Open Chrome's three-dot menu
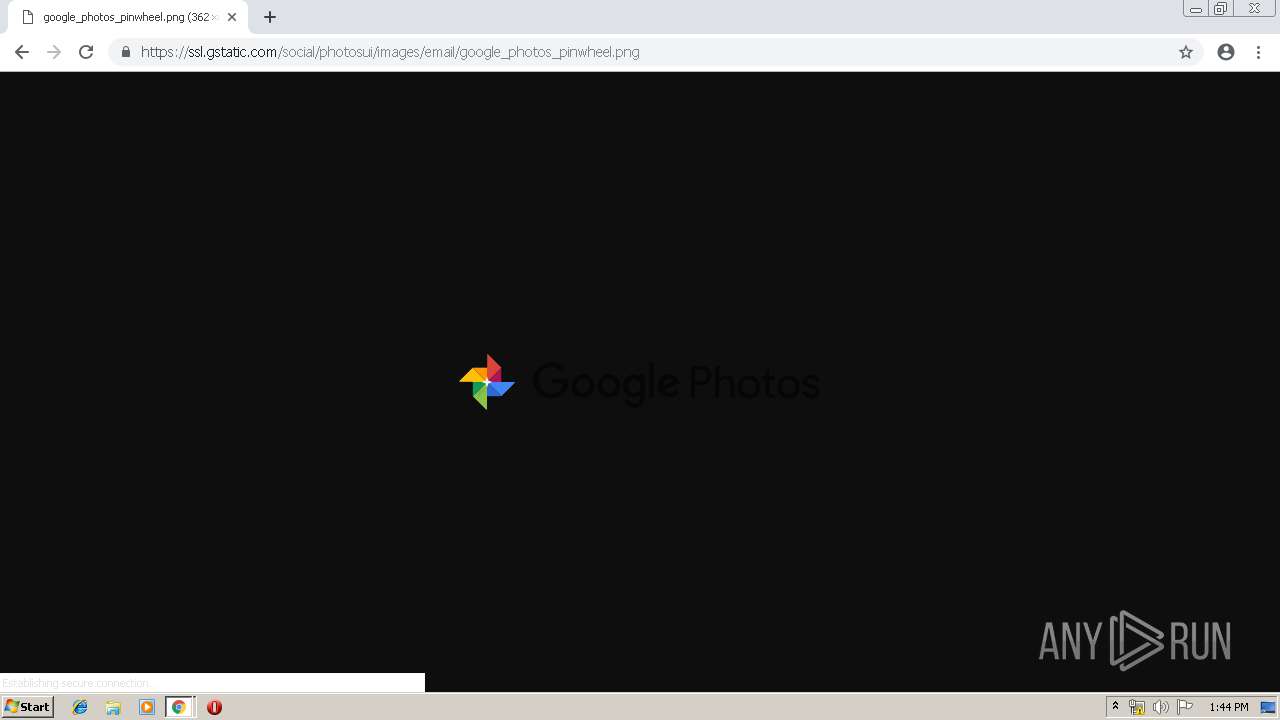The height and width of the screenshot is (720, 1280). tap(1259, 52)
